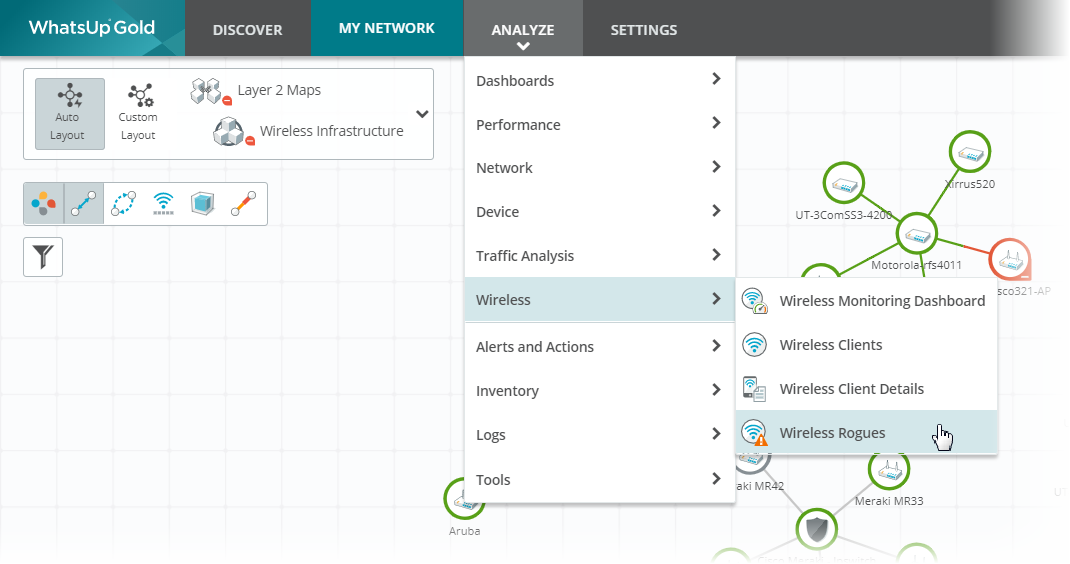The height and width of the screenshot is (564, 1070).
Task: Select the Motorola-rfs4011 device node
Action: pyautogui.click(x=916, y=234)
